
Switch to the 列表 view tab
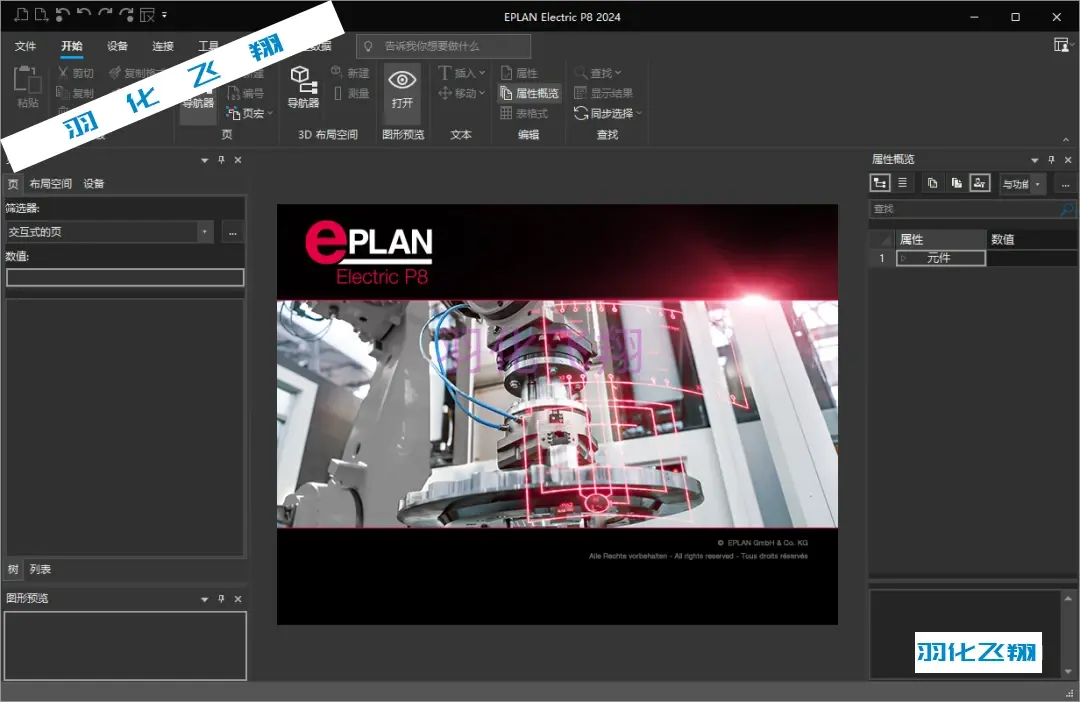coord(40,569)
